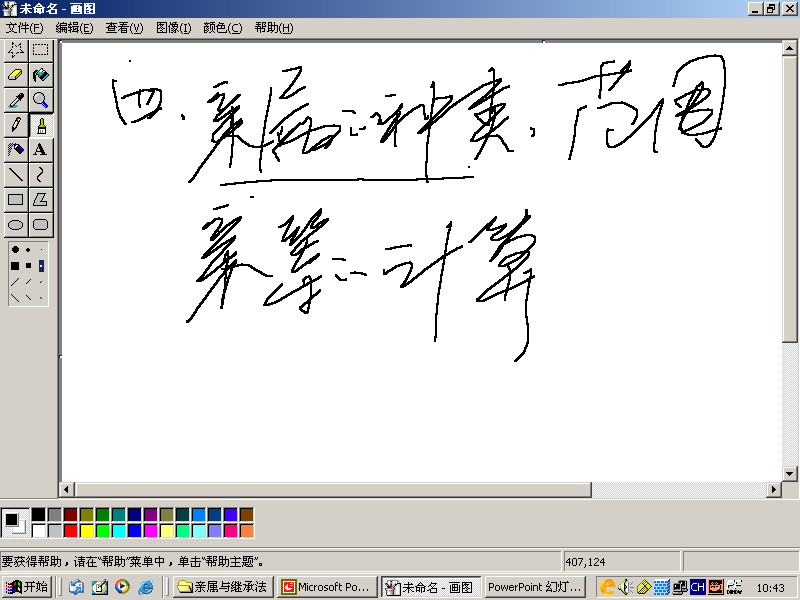Viewport: 800px width, 600px height.
Task: Pick the red color swatch
Action: click(x=70, y=531)
